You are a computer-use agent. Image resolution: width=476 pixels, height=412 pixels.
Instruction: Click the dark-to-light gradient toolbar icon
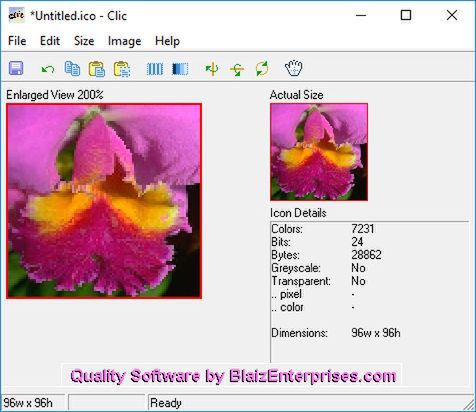(x=180, y=69)
